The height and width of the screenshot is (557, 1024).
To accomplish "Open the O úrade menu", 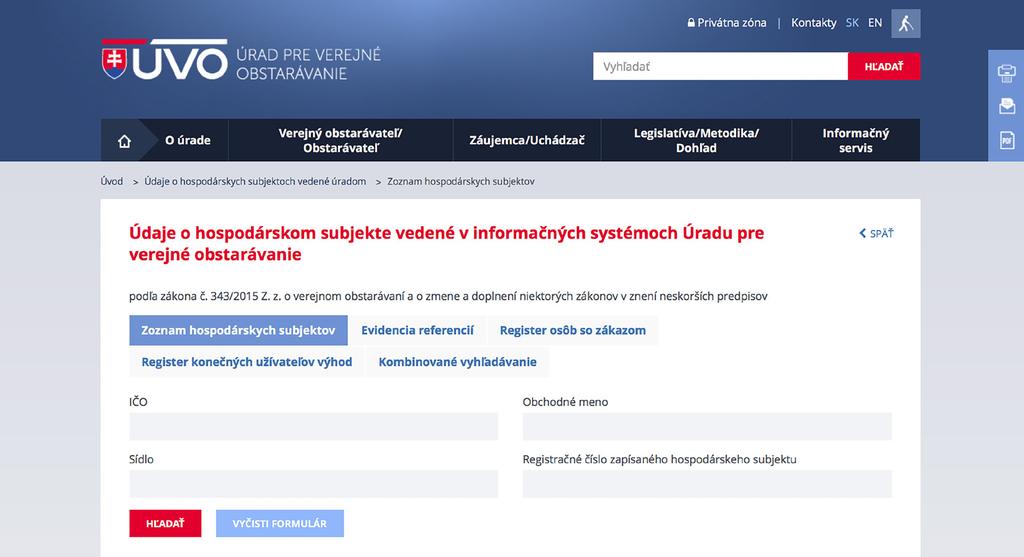I will click(187, 140).
